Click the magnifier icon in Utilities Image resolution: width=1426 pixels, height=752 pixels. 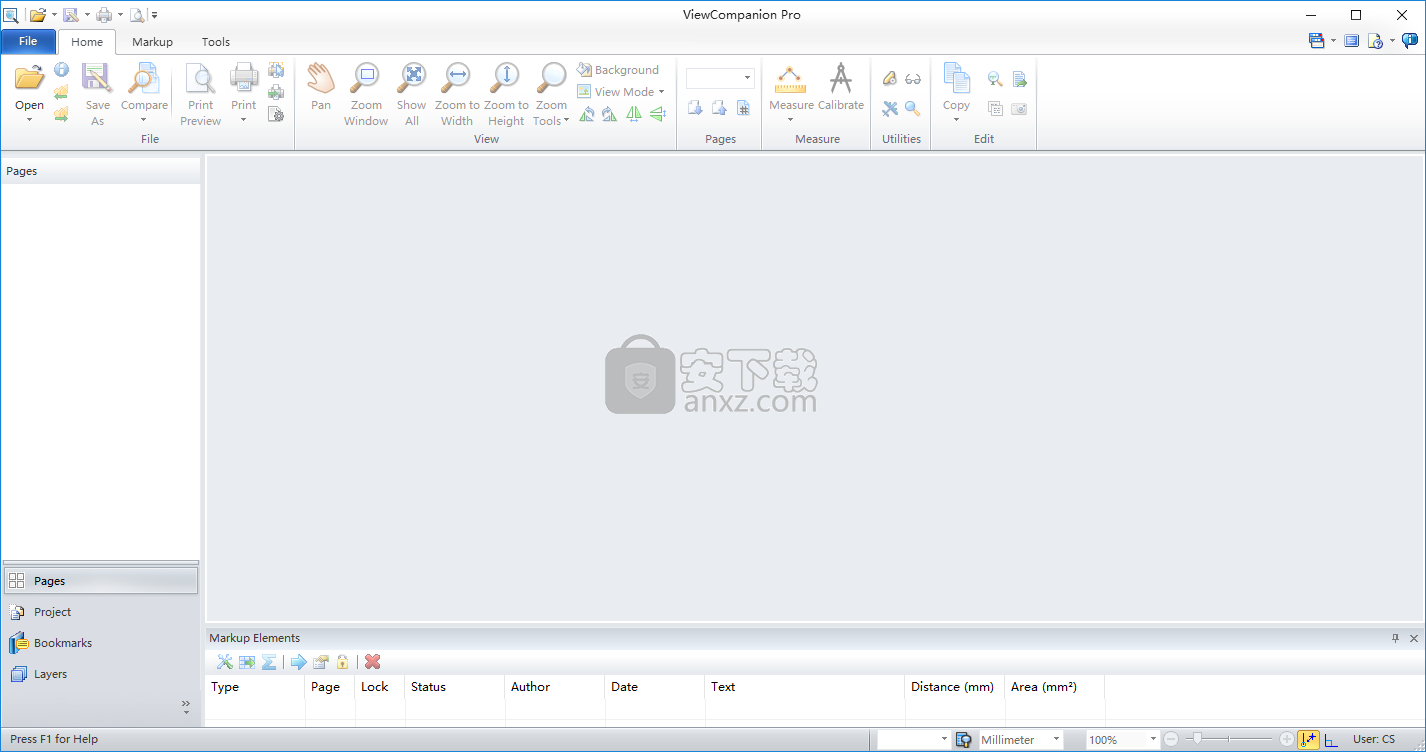click(x=913, y=108)
